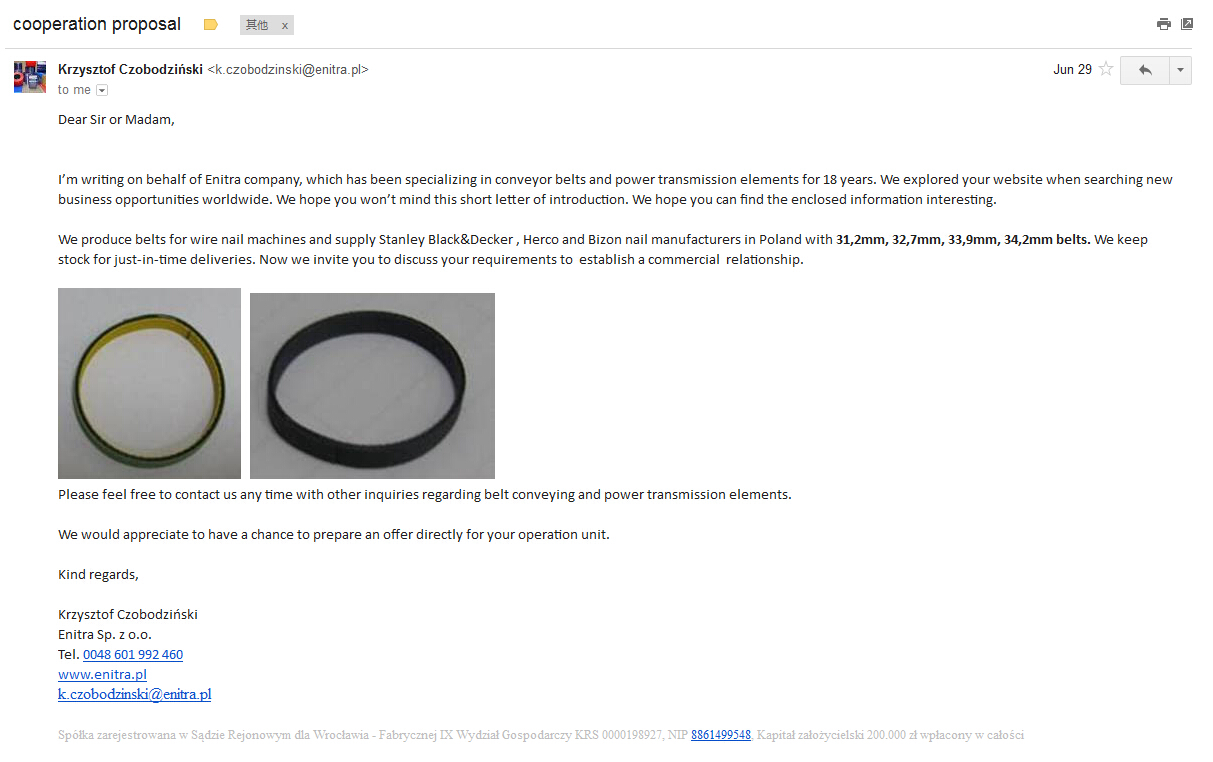Open the green-yellow belt image
The width and height of the screenshot is (1213, 762).
pyautogui.click(x=149, y=383)
